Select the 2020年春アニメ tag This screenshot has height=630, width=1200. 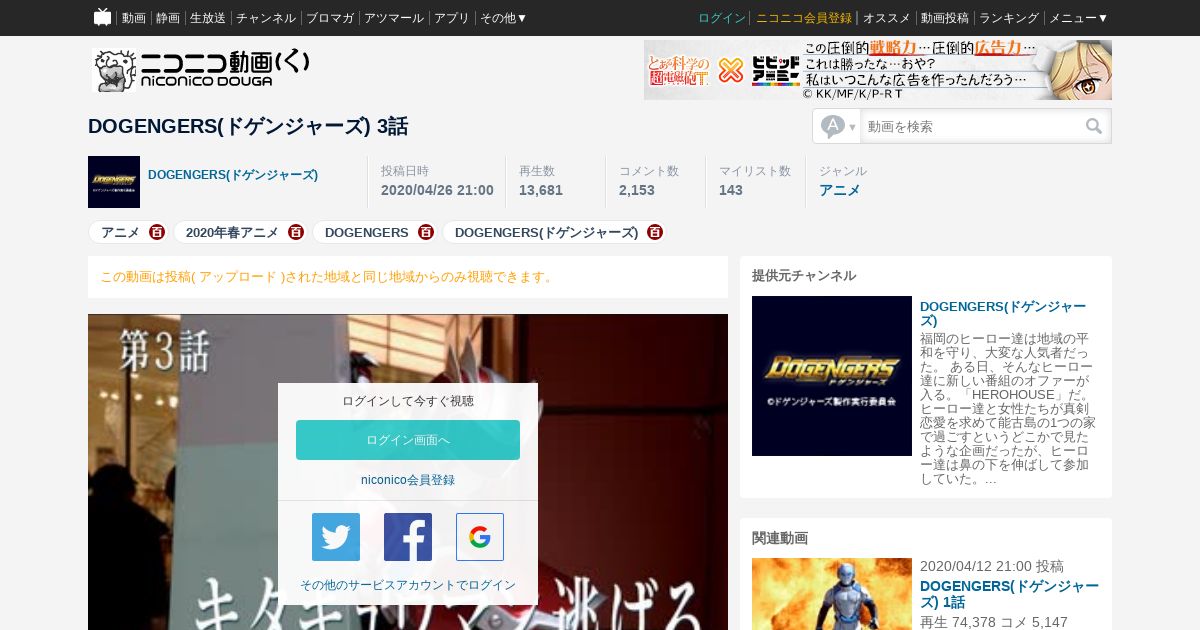pos(232,232)
